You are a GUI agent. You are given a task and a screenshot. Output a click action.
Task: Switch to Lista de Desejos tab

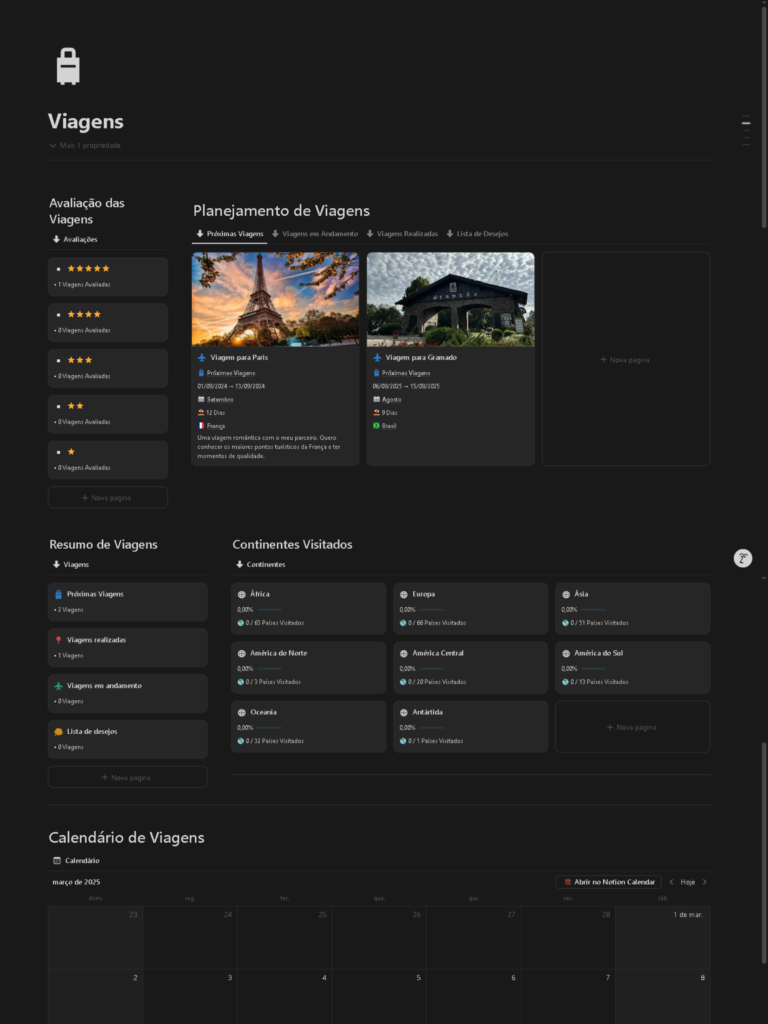(x=477, y=234)
